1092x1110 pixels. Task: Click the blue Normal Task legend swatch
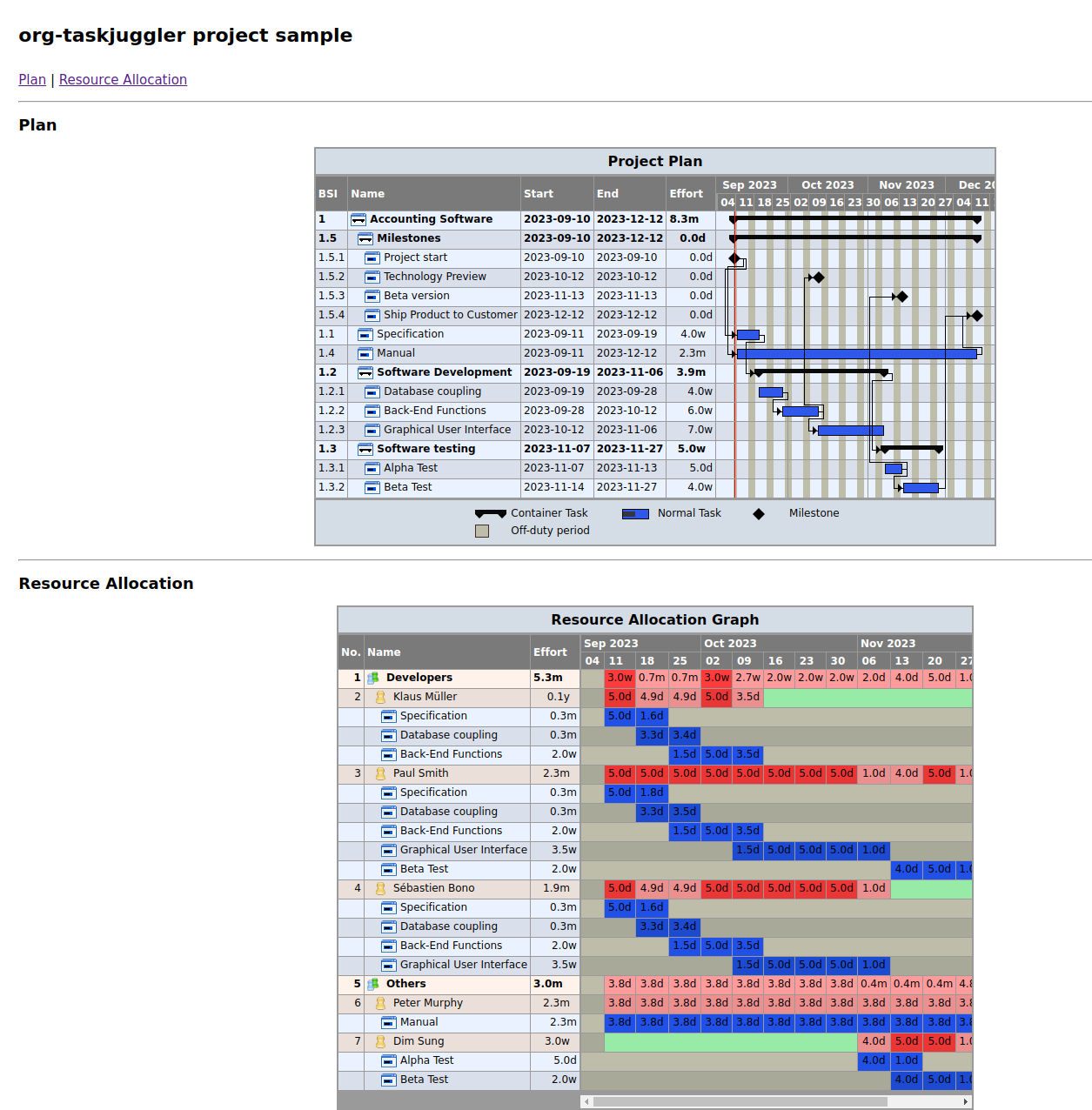635,514
